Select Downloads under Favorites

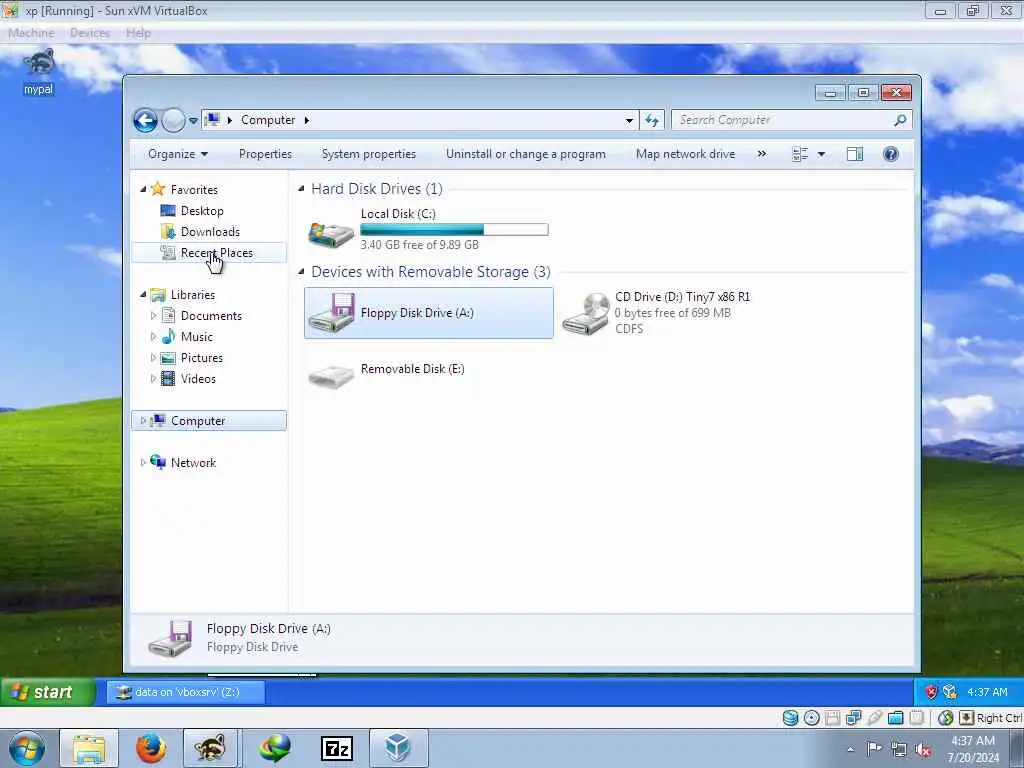(210, 232)
